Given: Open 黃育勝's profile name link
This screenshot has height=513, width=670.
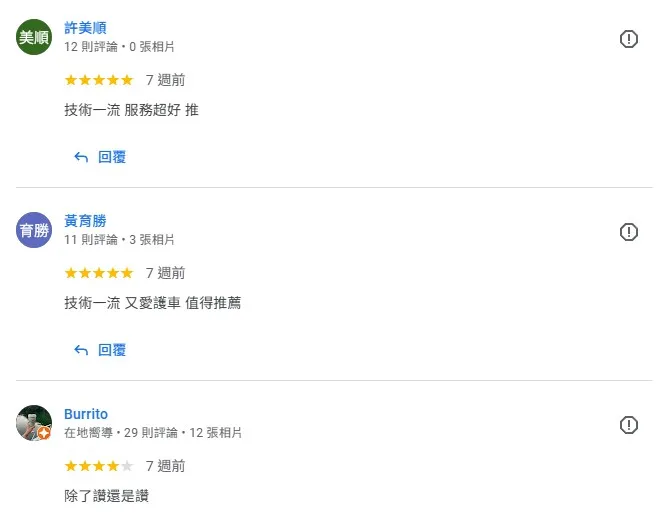Looking at the screenshot, I should click(x=85, y=221).
